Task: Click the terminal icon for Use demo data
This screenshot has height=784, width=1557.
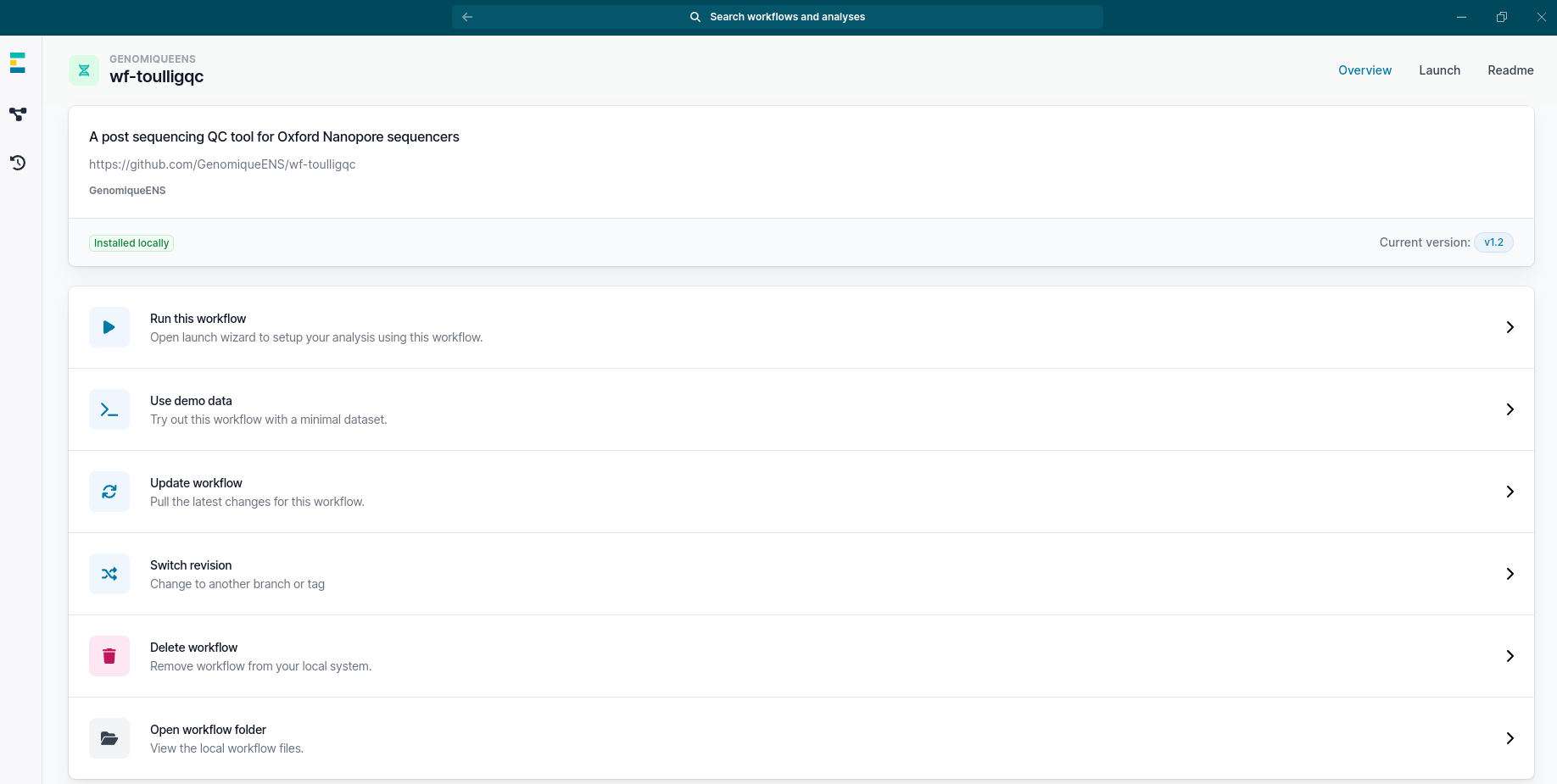Action: (109, 409)
